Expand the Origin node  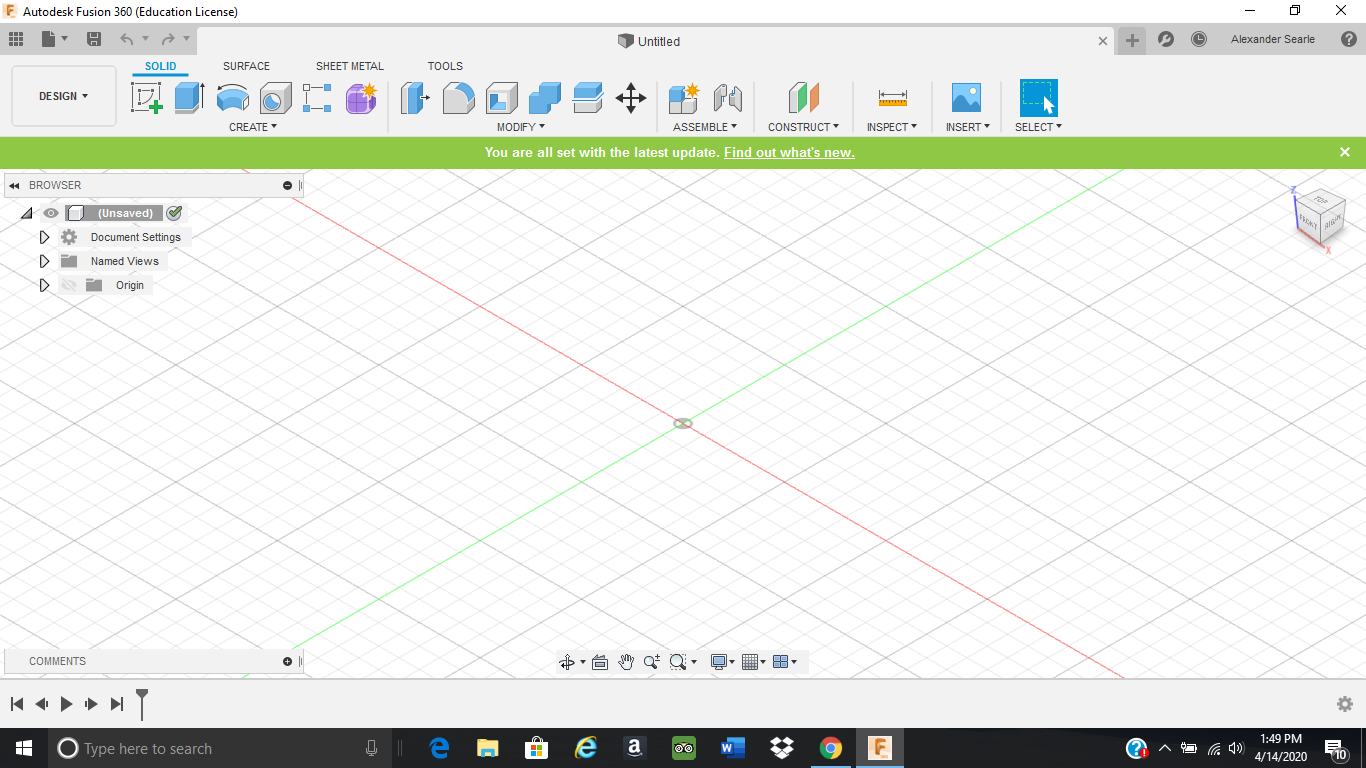click(44, 285)
